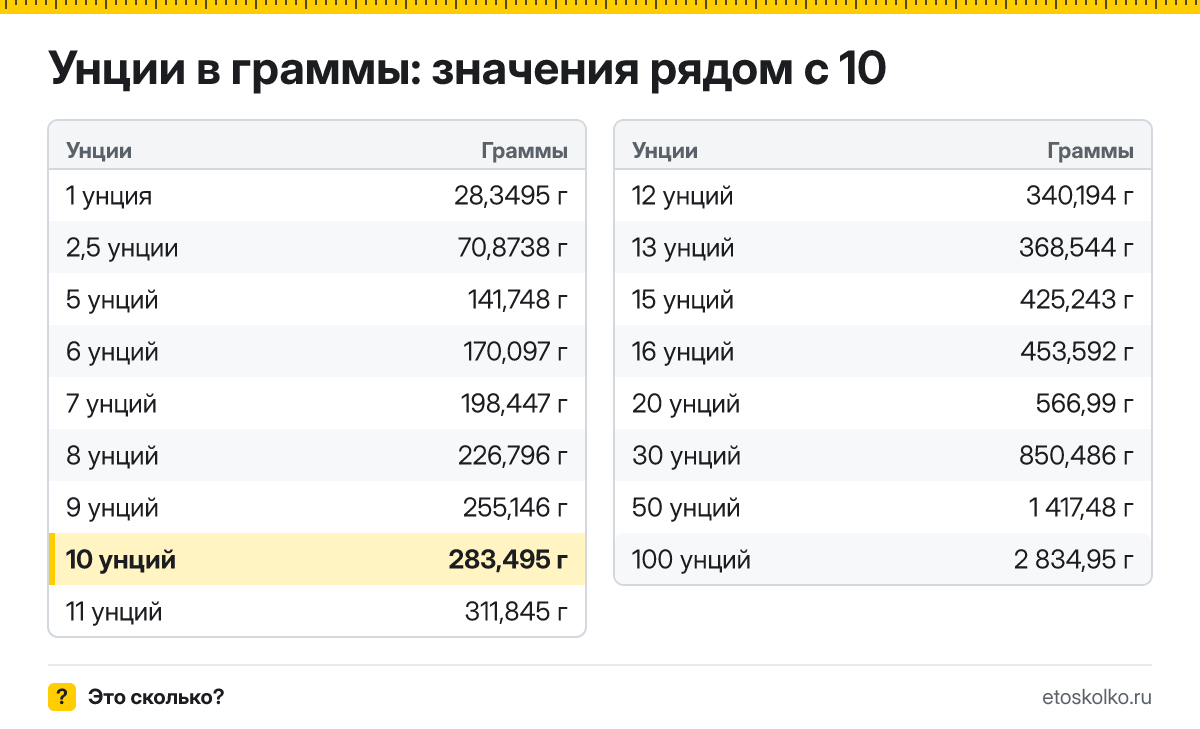The height and width of the screenshot is (729, 1200).
Task: Select the highlighted '10 унций' cell
Action: click(x=121, y=559)
